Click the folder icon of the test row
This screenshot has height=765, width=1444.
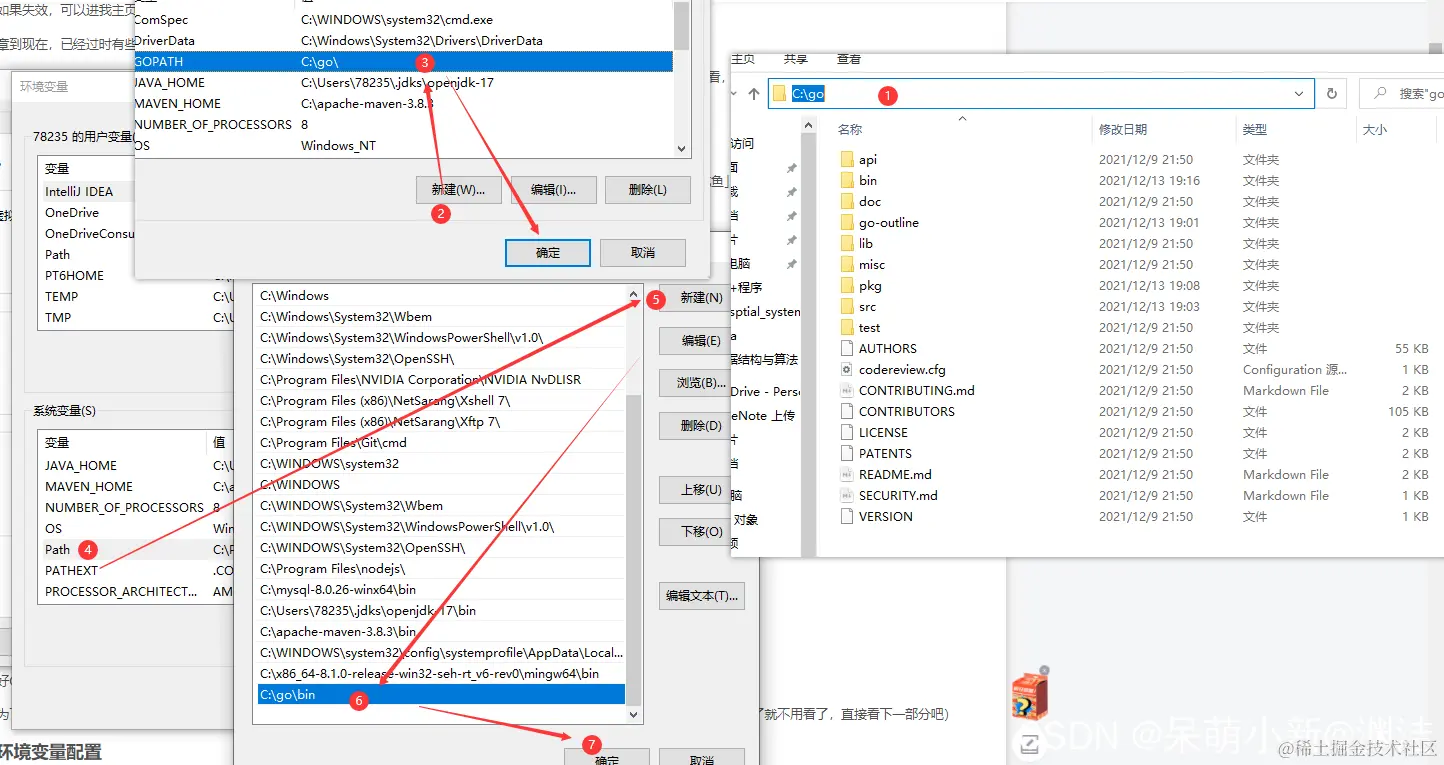pos(846,328)
